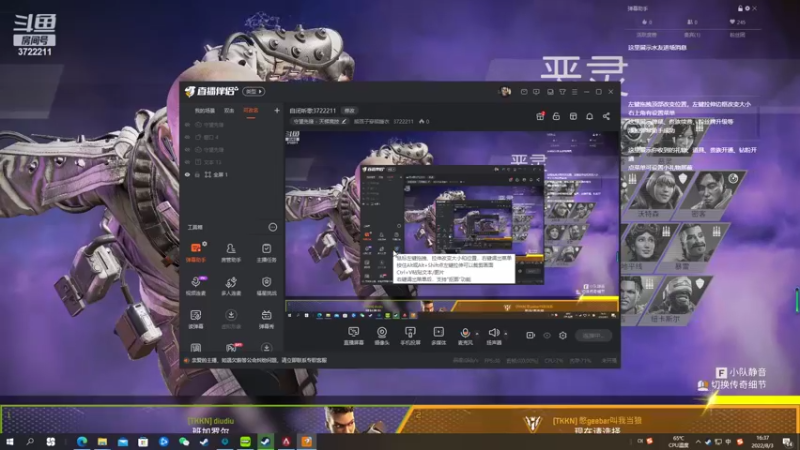Switch to the first scene tab

click(205, 111)
